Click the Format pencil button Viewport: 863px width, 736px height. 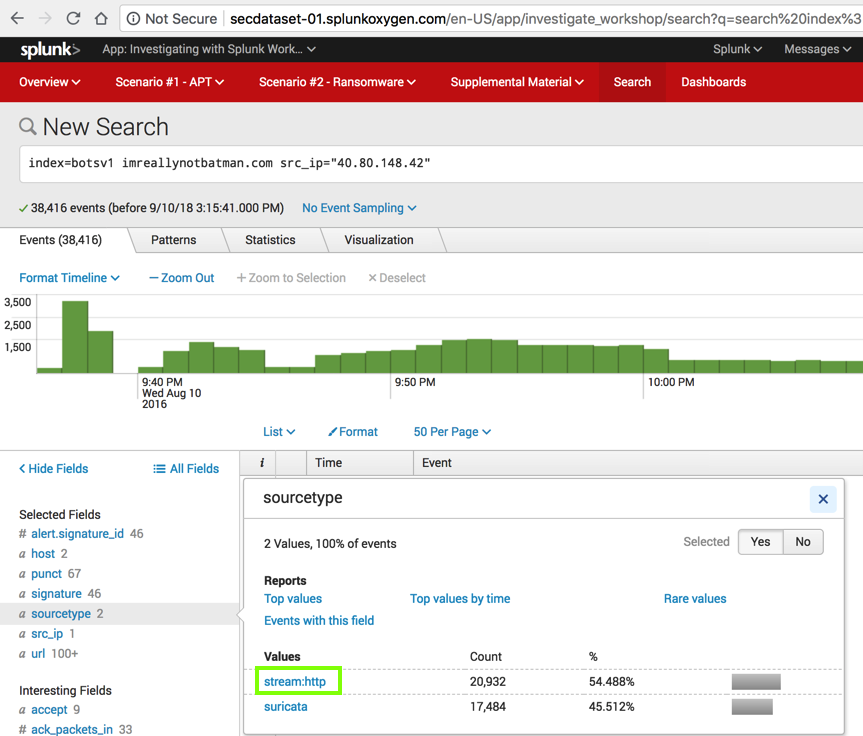(x=353, y=432)
